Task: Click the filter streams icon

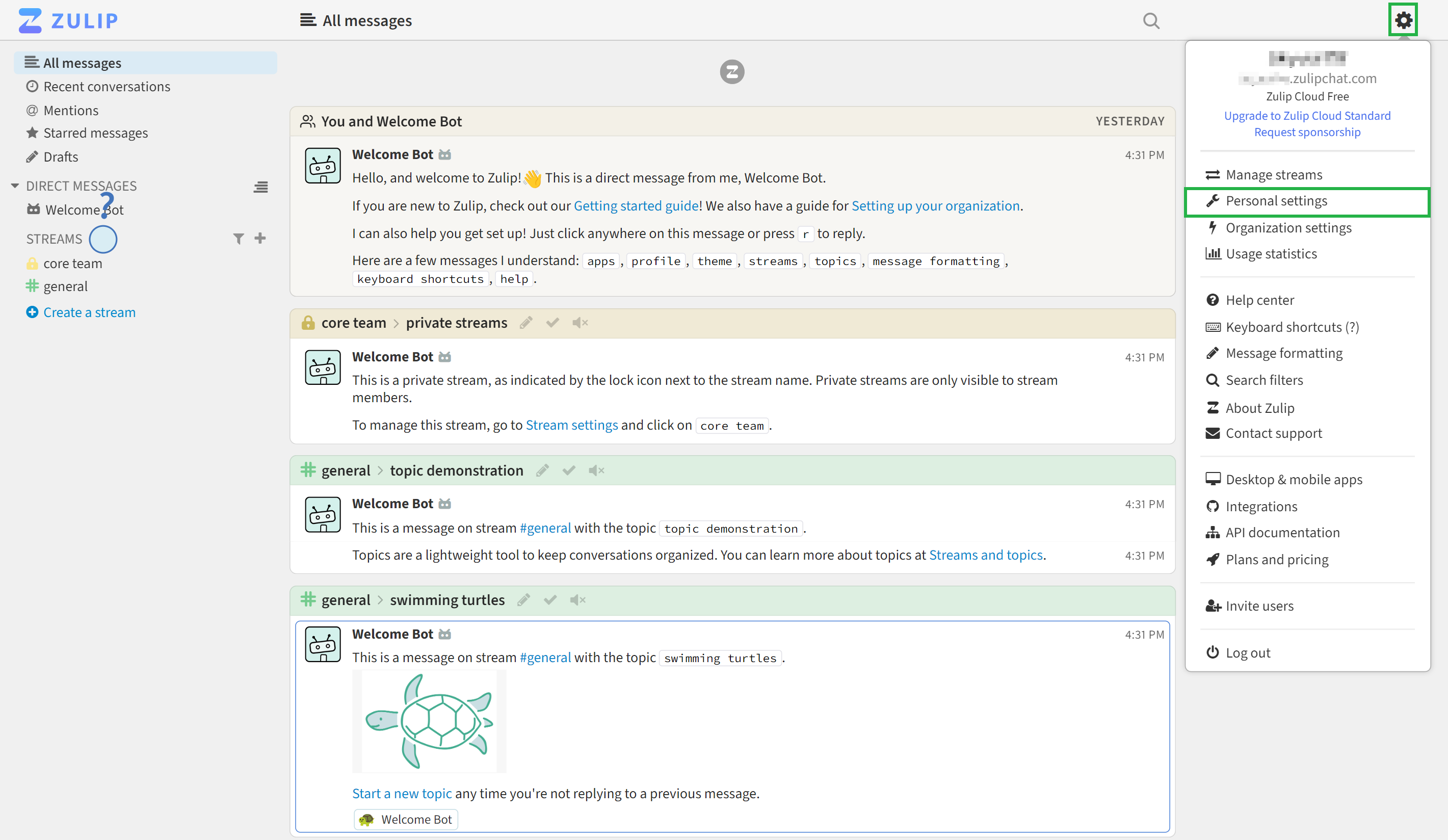Action: click(239, 239)
